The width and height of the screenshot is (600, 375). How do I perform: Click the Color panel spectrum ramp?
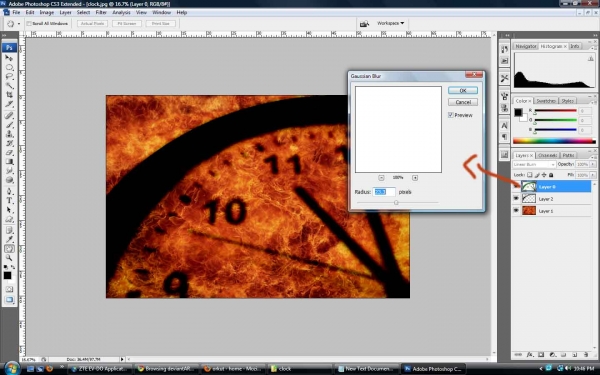554,141
